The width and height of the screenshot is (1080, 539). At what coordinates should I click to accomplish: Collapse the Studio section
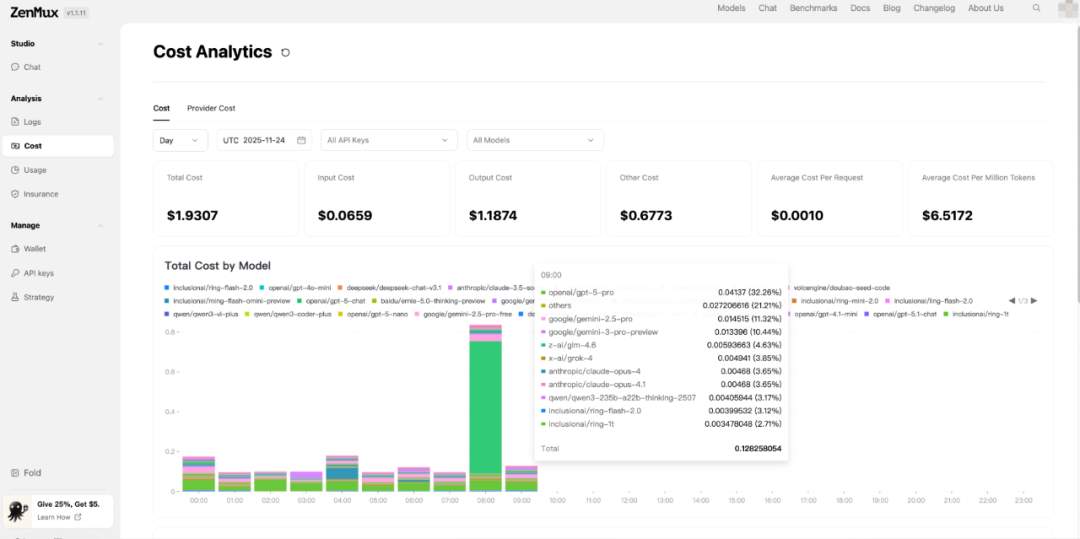101,44
